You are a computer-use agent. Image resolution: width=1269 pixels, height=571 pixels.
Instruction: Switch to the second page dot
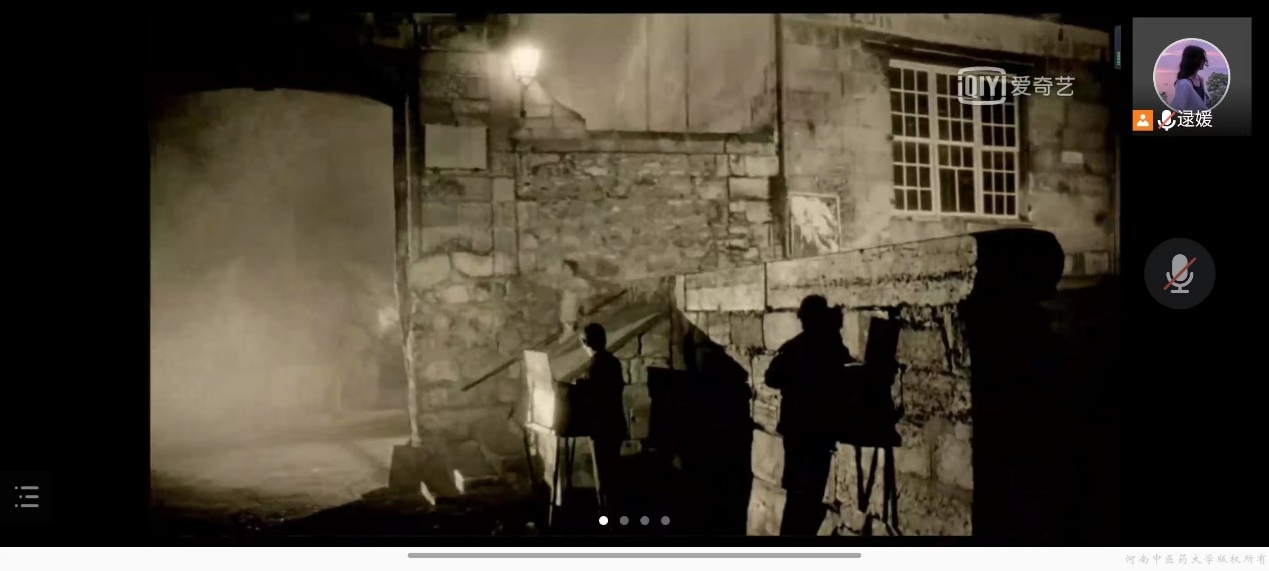click(x=624, y=520)
